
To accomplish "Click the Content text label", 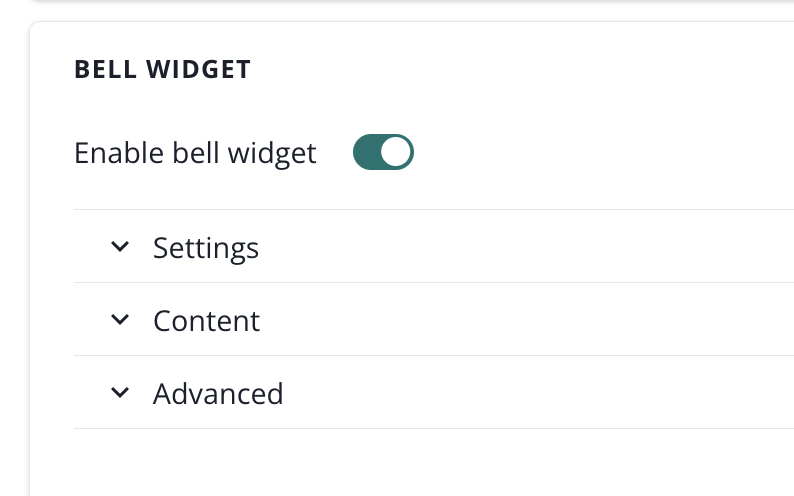I will 206,320.
